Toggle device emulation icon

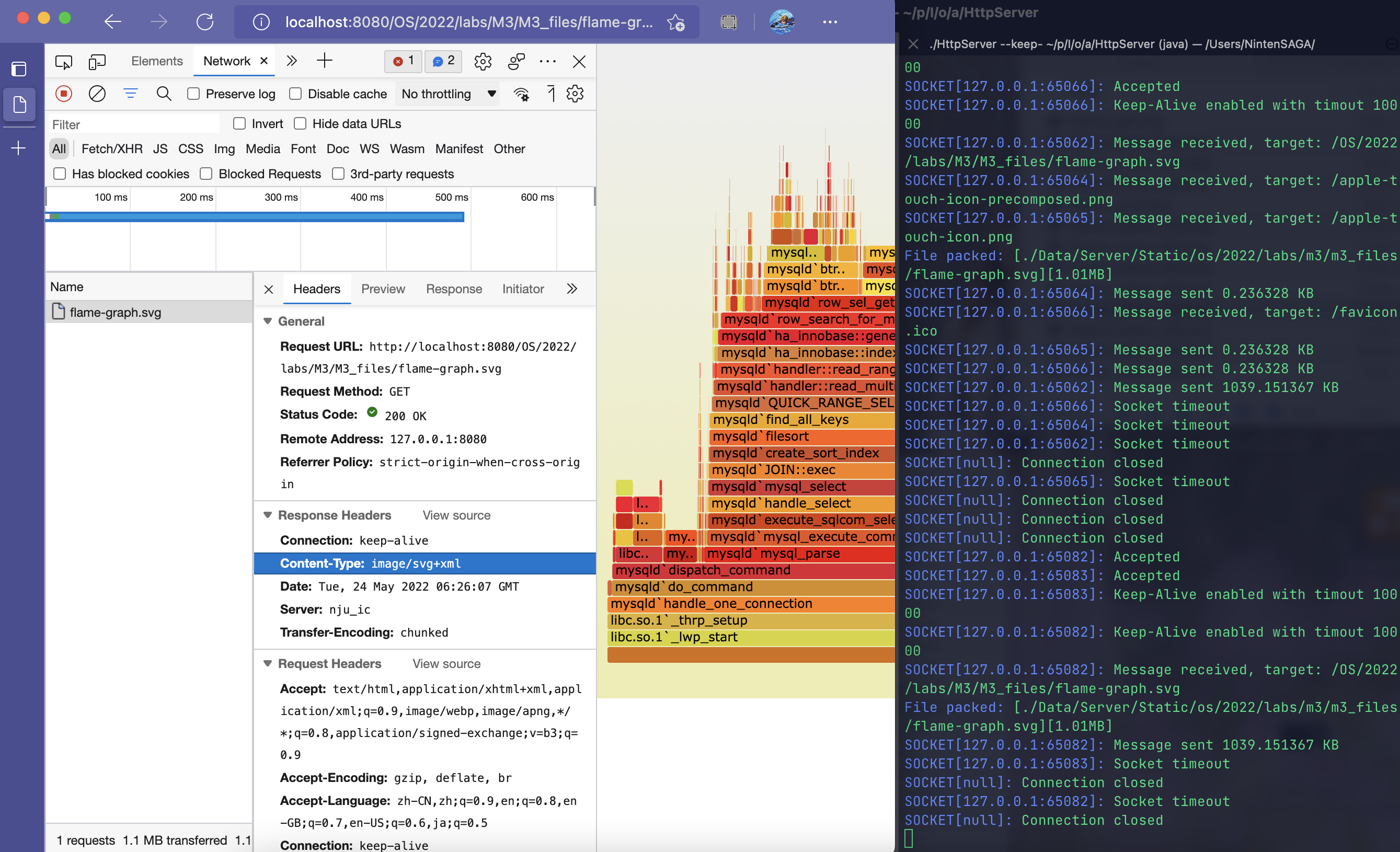(x=97, y=61)
